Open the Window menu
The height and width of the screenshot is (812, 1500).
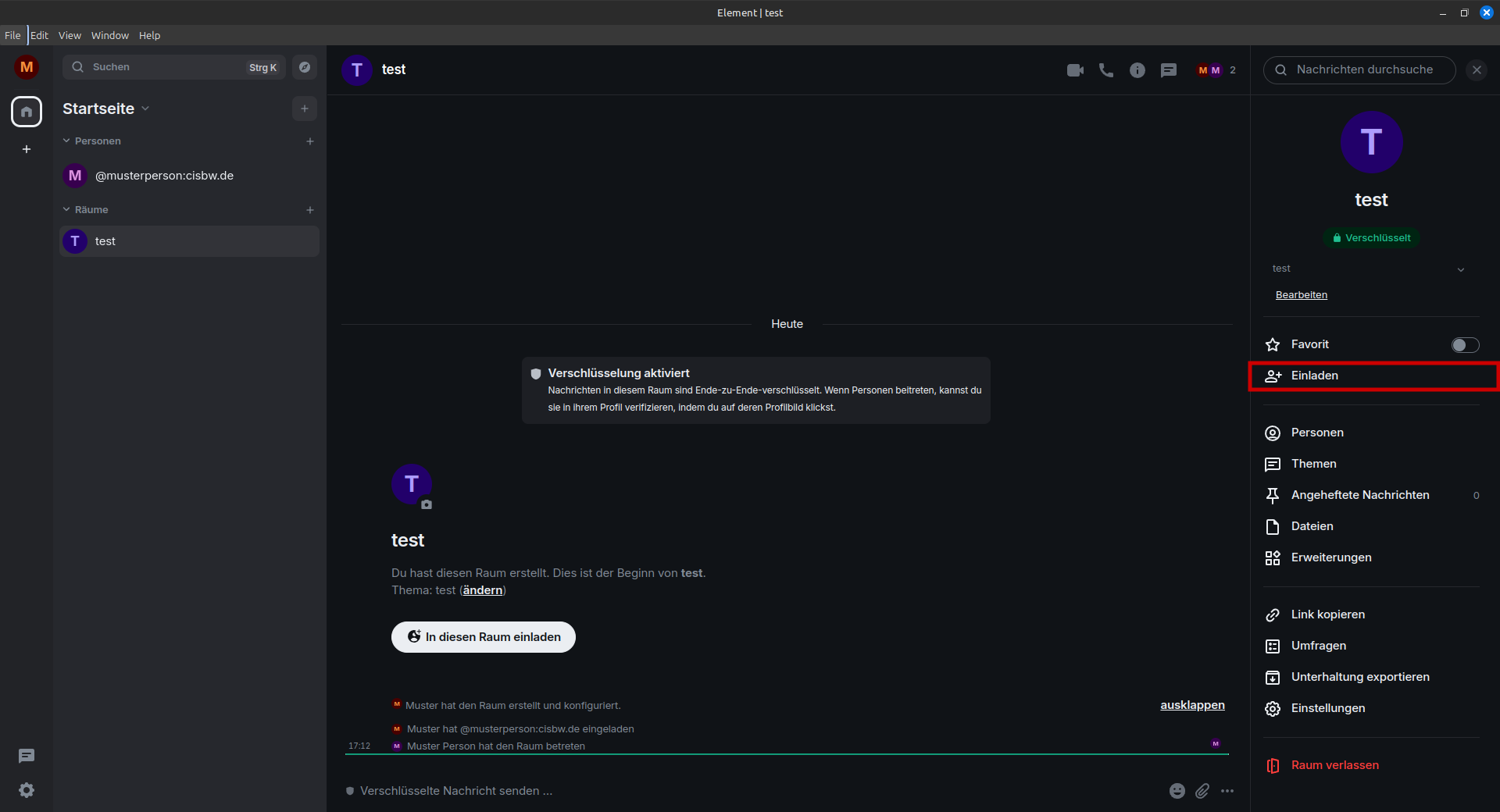(109, 36)
